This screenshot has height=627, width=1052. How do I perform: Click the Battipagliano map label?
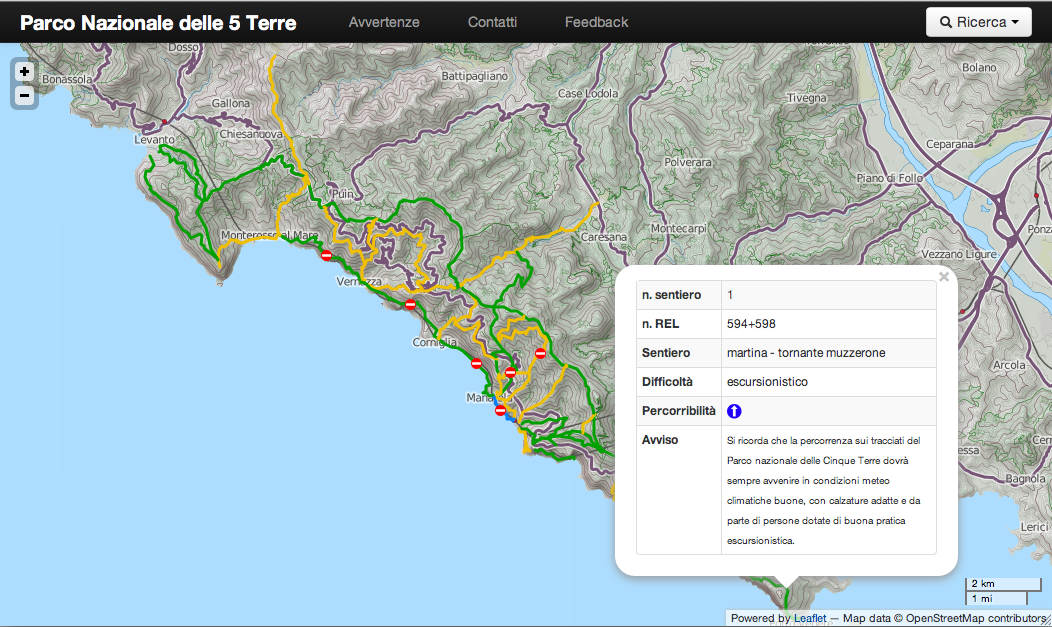474,76
